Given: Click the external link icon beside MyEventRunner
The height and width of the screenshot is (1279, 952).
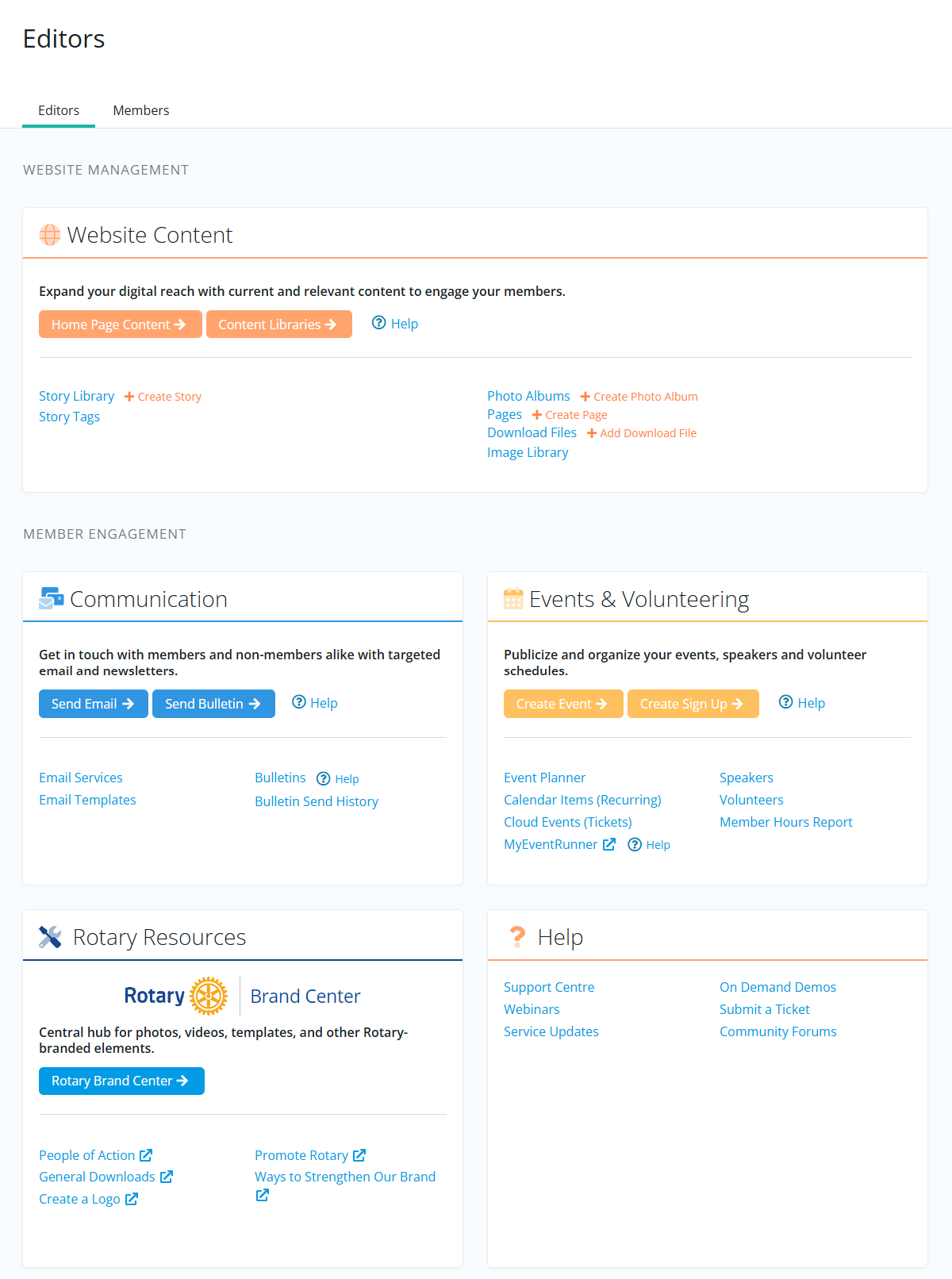Looking at the screenshot, I should click(x=608, y=844).
